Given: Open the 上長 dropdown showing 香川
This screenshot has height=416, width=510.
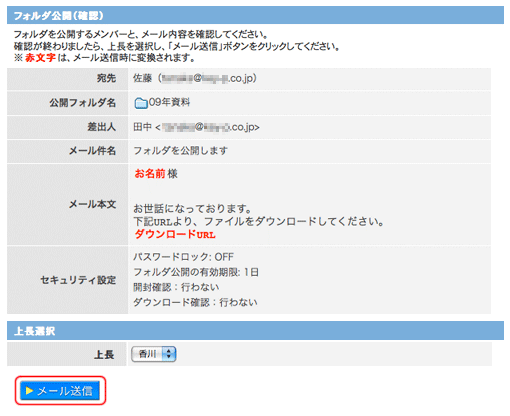Looking at the screenshot, I should (x=154, y=354).
